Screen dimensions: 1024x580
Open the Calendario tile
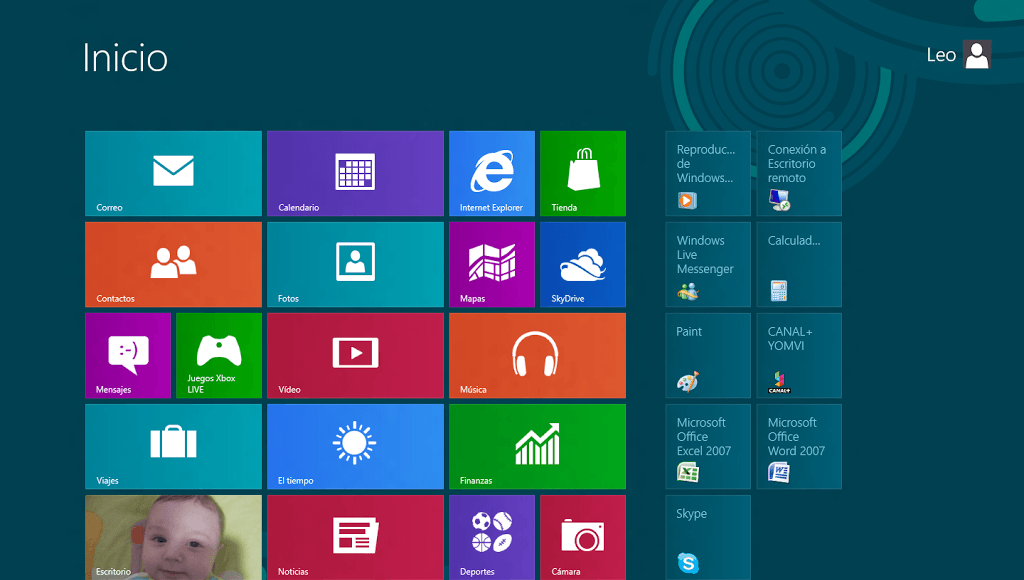pyautogui.click(x=355, y=173)
